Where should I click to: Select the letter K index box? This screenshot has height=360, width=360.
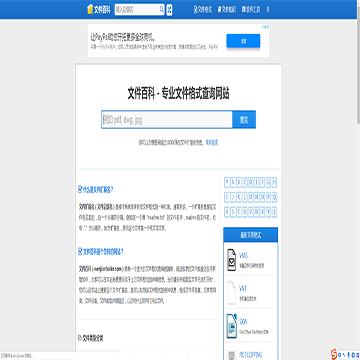click(x=239, y=197)
